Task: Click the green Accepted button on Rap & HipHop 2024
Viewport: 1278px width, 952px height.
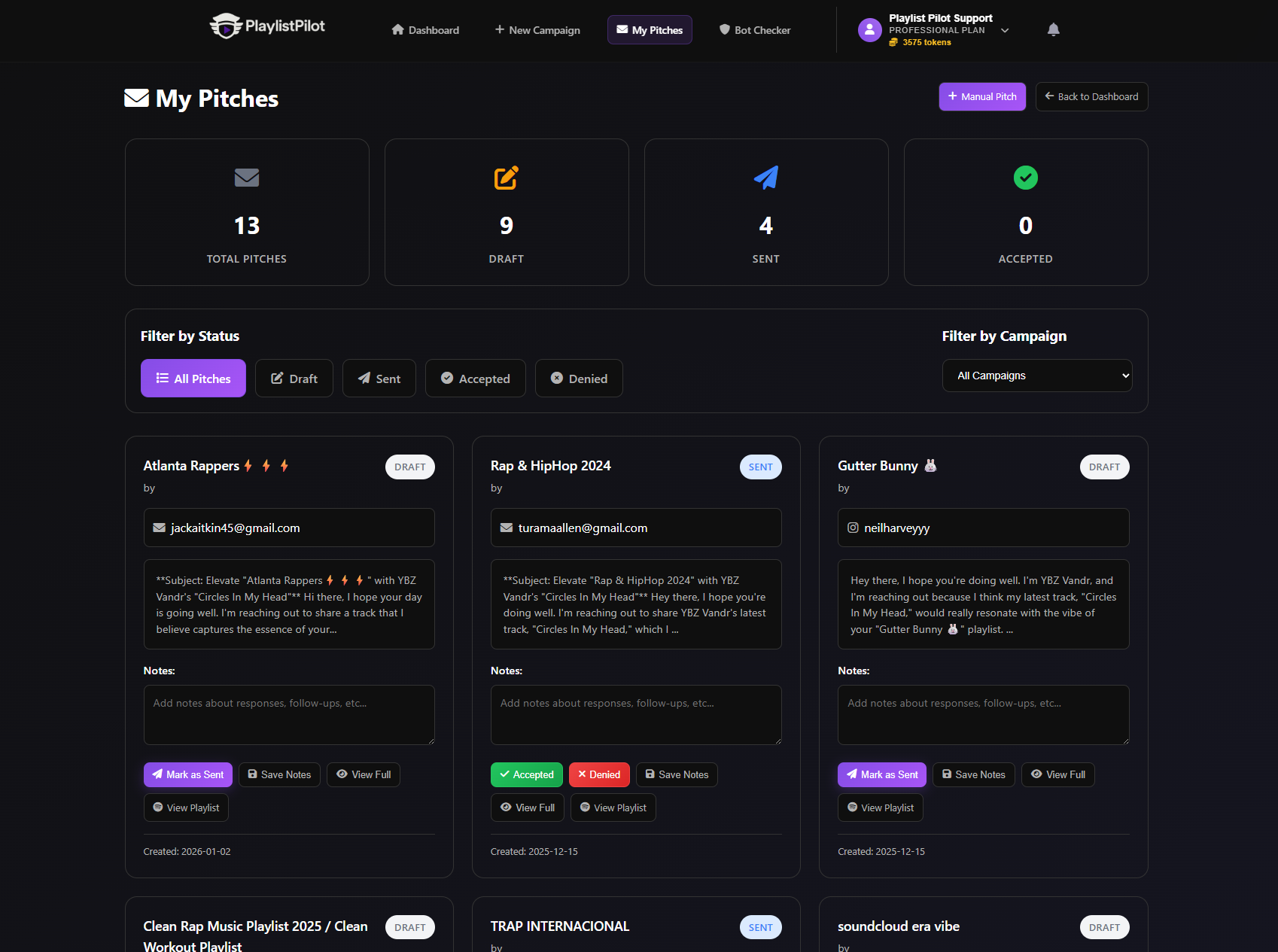Action: click(526, 774)
